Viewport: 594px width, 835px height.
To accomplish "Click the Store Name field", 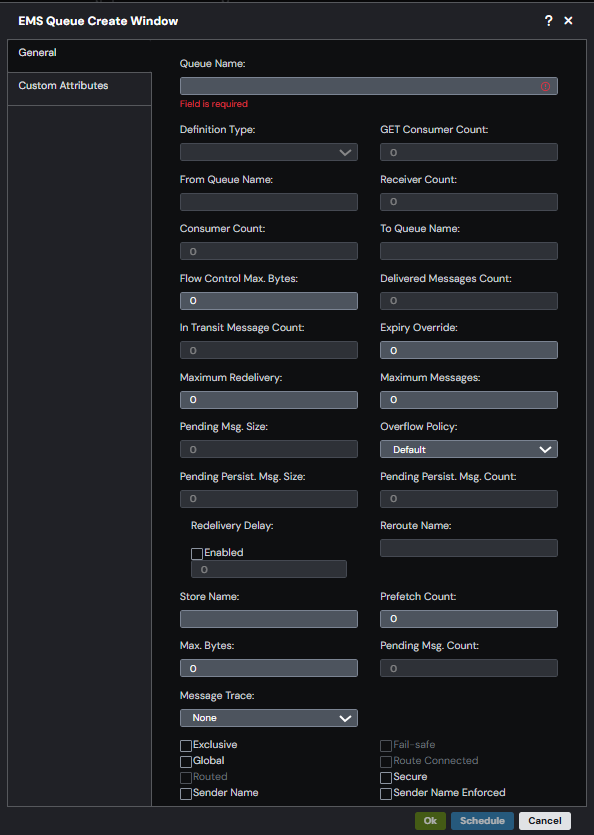I will 268,619.
